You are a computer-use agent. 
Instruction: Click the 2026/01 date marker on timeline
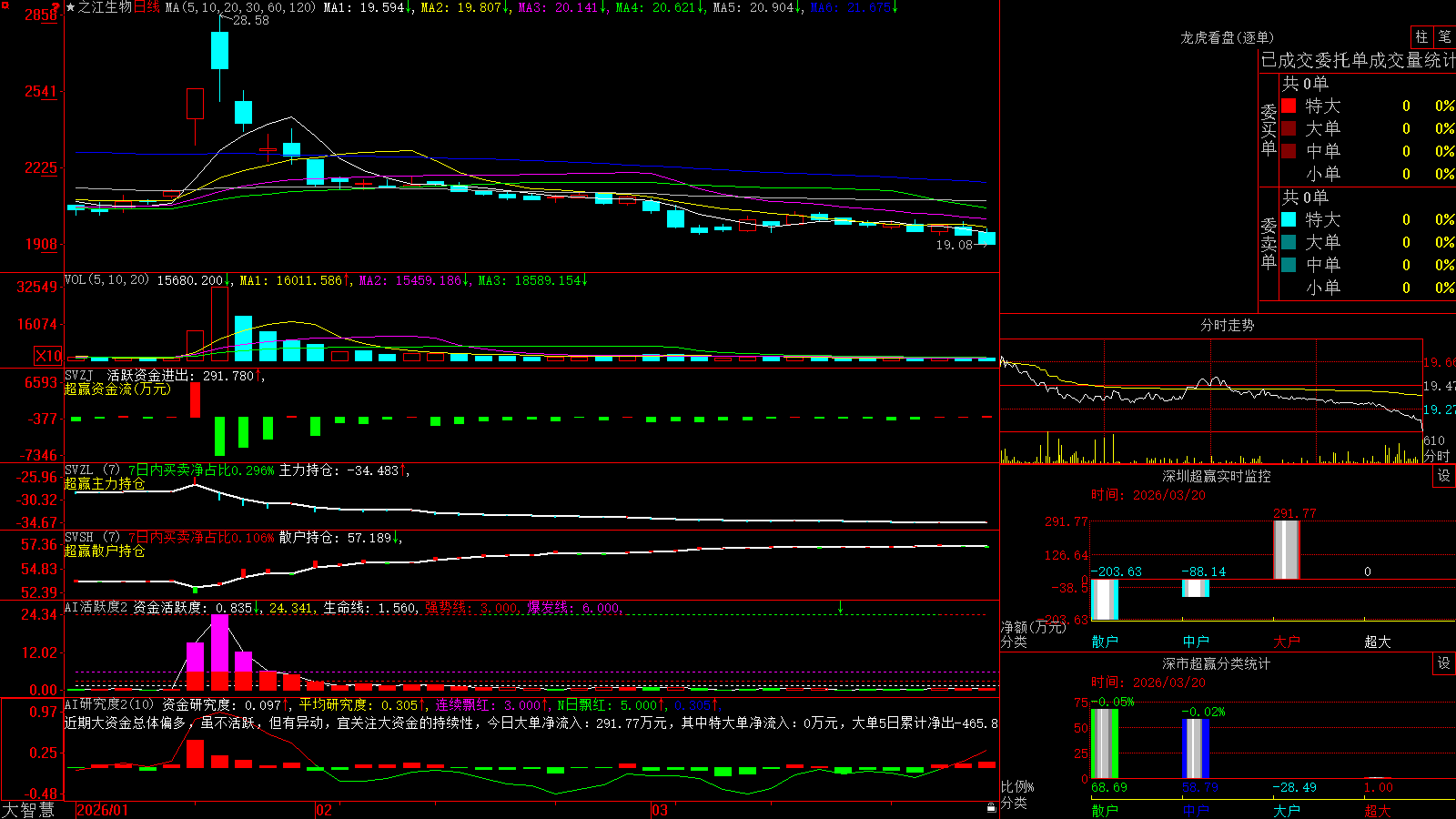(x=103, y=810)
